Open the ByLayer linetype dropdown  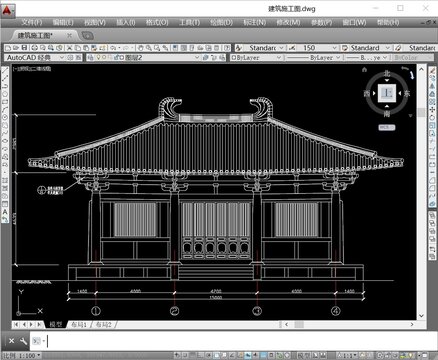click(x=338, y=57)
